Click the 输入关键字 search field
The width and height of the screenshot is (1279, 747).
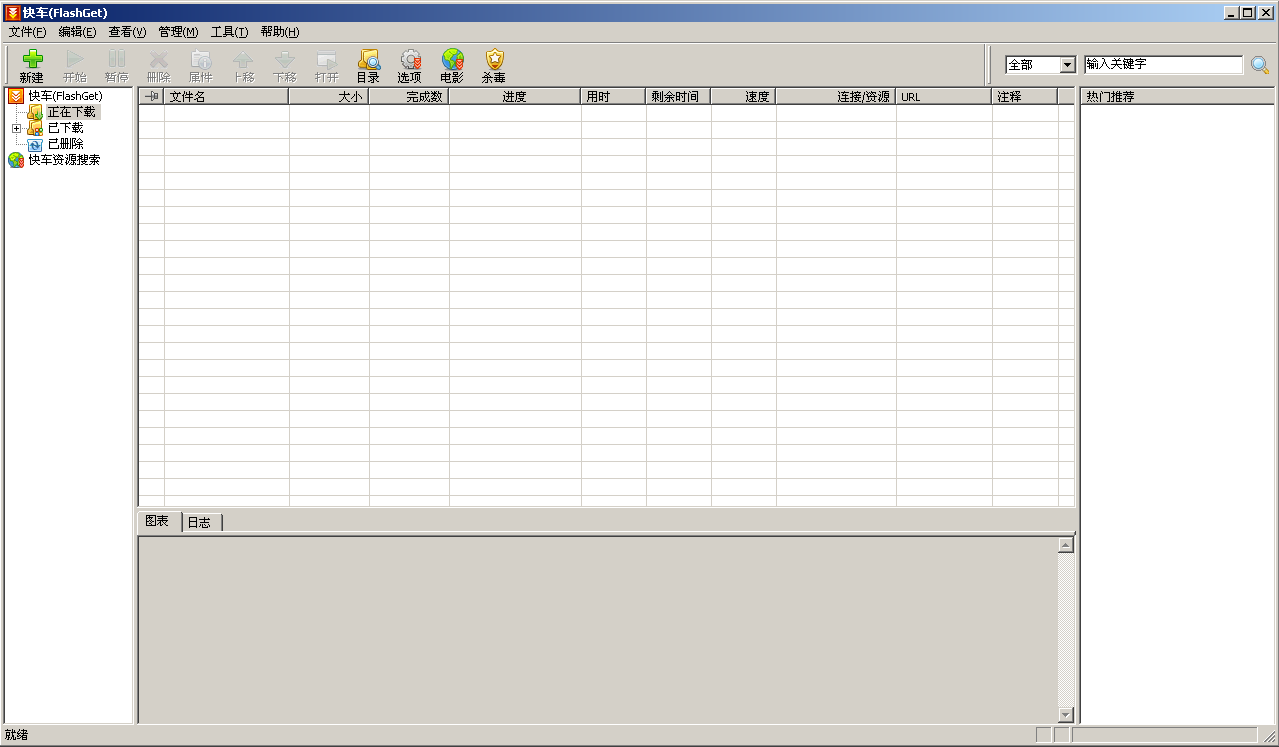coord(1163,65)
